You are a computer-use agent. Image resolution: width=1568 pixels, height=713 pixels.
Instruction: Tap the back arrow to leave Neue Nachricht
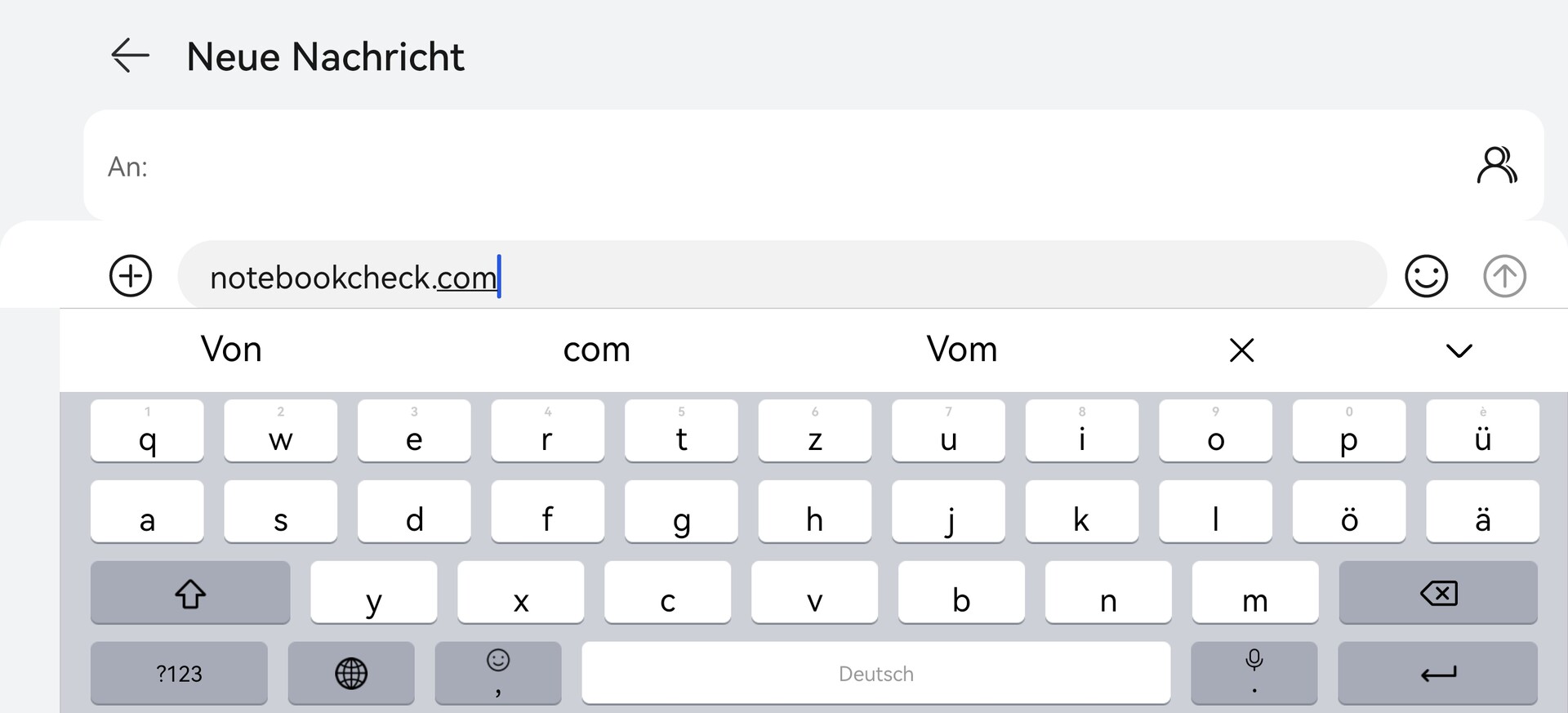[x=131, y=56]
